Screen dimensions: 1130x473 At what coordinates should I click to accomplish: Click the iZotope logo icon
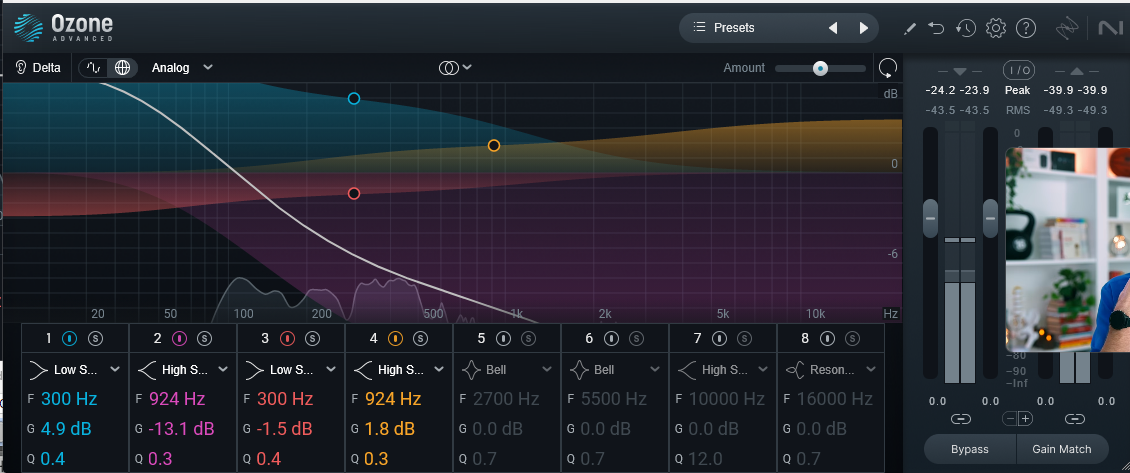1067,28
